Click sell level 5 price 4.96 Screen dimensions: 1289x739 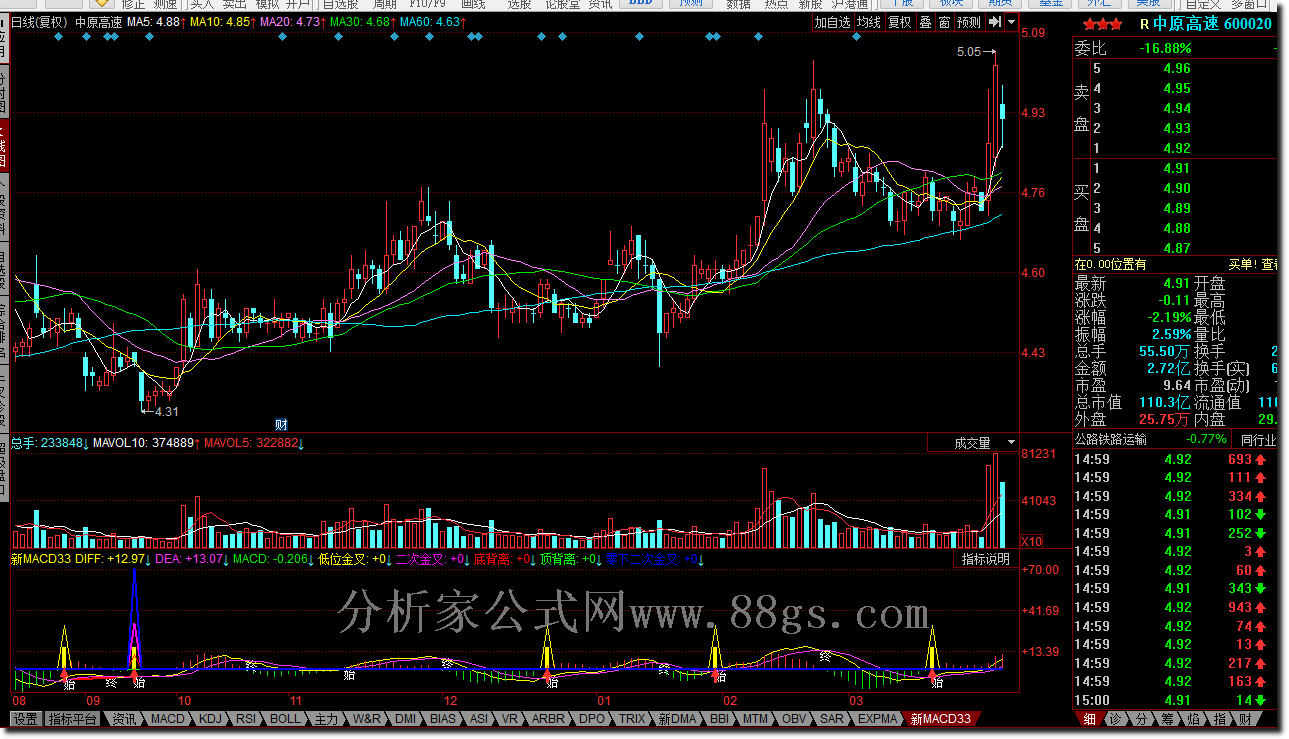pos(1177,68)
